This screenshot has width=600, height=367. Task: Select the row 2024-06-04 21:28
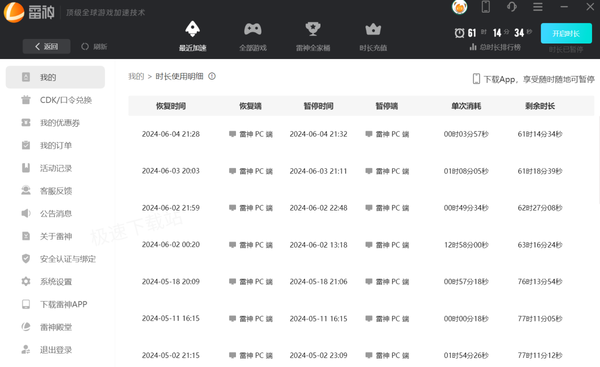click(x=361, y=134)
